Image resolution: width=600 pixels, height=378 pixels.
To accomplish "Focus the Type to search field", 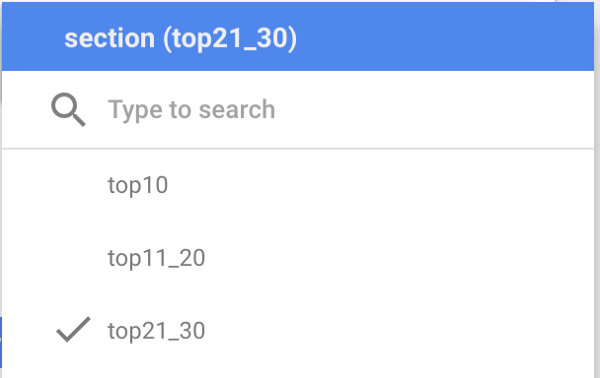I will (x=298, y=109).
